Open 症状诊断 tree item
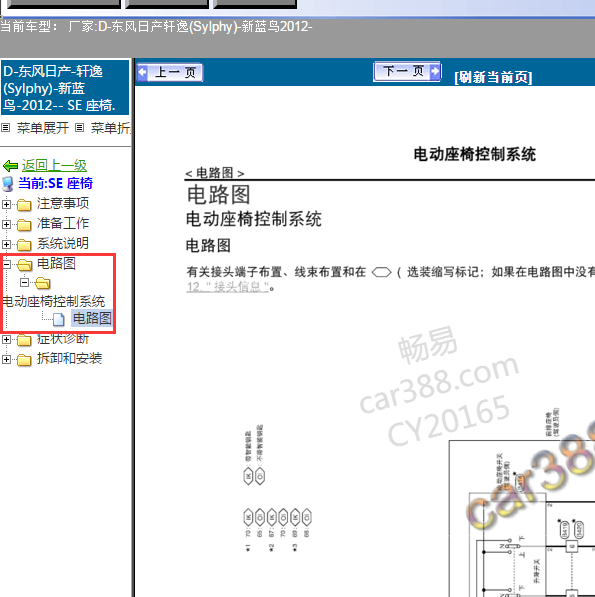The height and width of the screenshot is (597, 595). [x=63, y=338]
